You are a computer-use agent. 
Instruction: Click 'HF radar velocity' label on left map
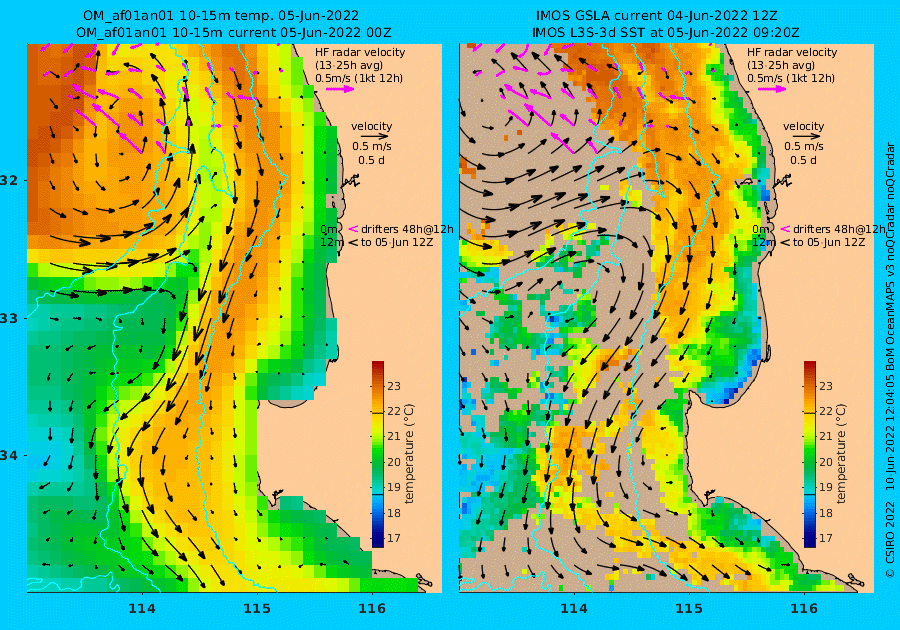tap(360, 52)
